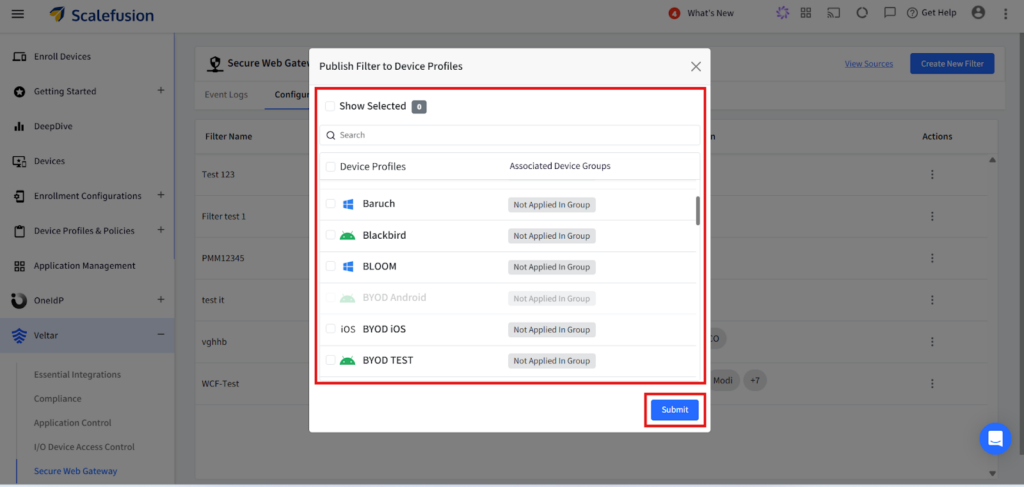Click the DeepDive chart icon
Image resolution: width=1024 pixels, height=487 pixels.
coord(20,127)
